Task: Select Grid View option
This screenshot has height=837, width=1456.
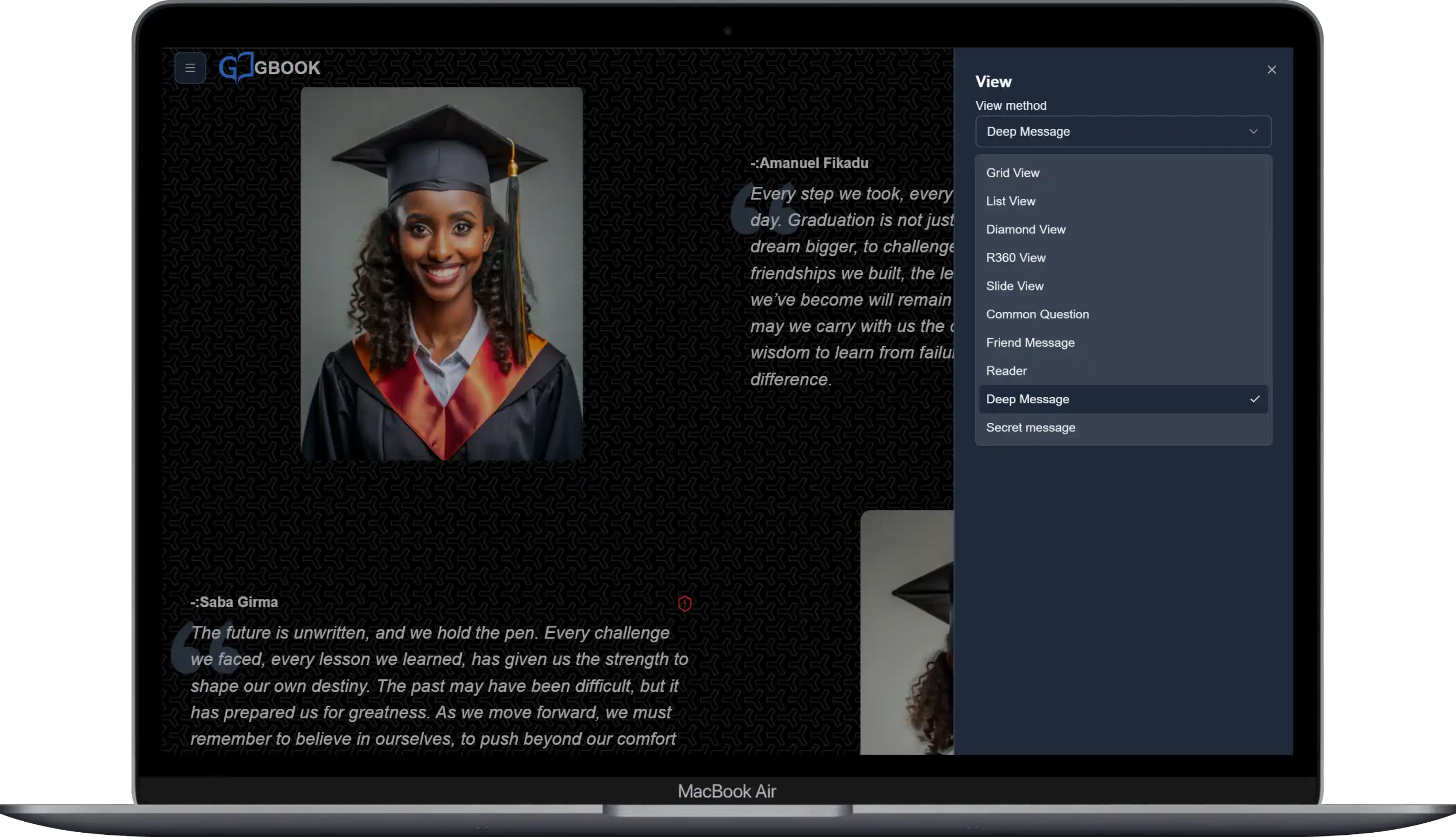Action: (1012, 173)
